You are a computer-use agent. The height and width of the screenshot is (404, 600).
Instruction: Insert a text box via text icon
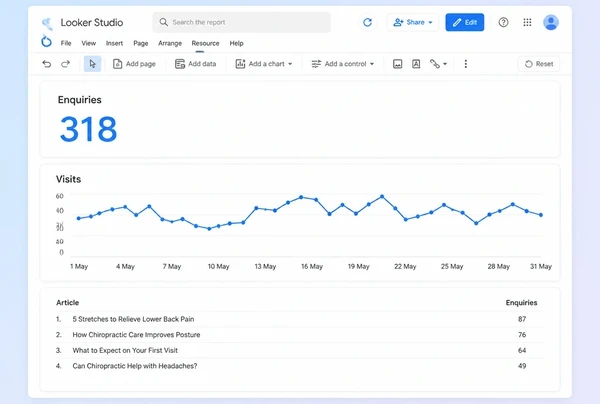(416, 64)
